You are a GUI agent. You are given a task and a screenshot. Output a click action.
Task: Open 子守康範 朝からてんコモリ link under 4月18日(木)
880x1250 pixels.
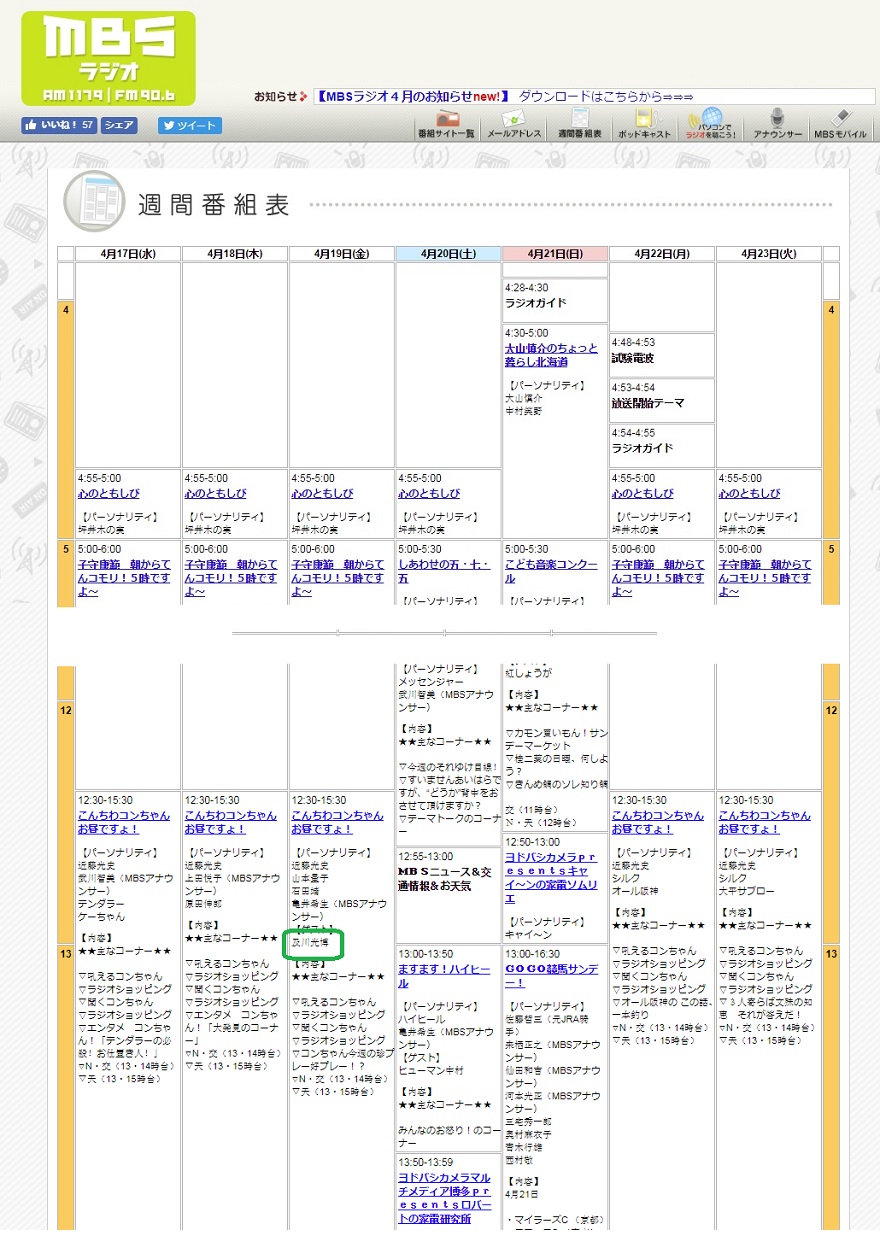[232, 578]
